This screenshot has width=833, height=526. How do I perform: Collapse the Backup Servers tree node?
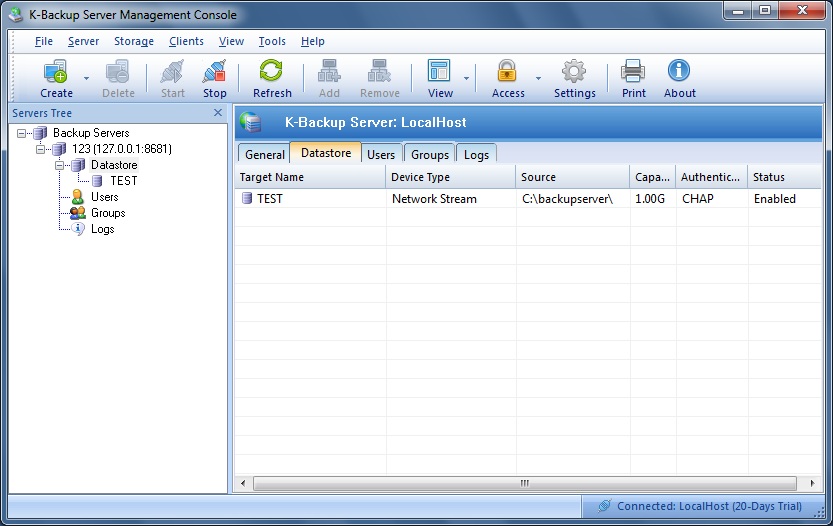(x=21, y=133)
